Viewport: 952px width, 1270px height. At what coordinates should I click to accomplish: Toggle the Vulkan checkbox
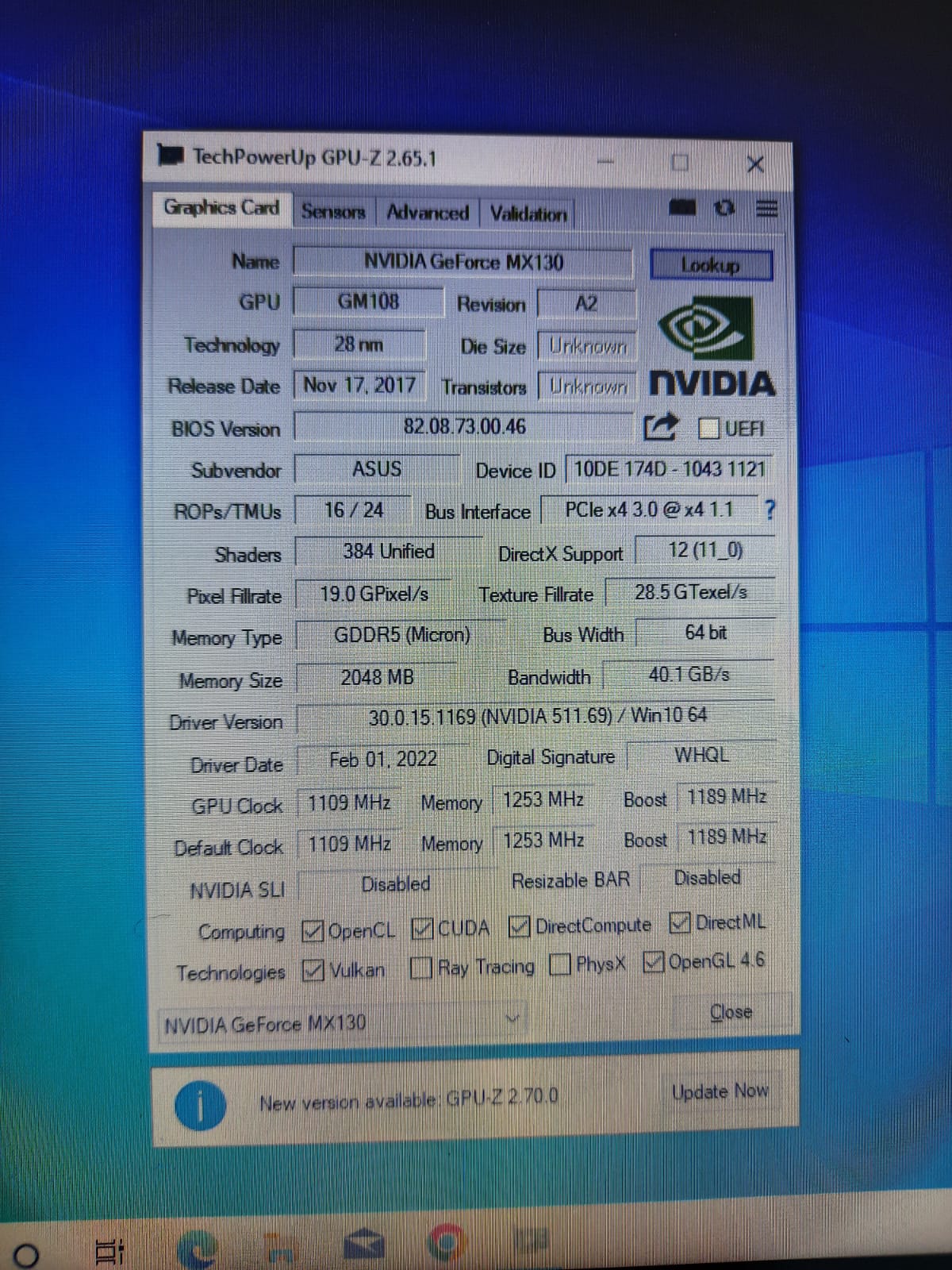tap(313, 970)
